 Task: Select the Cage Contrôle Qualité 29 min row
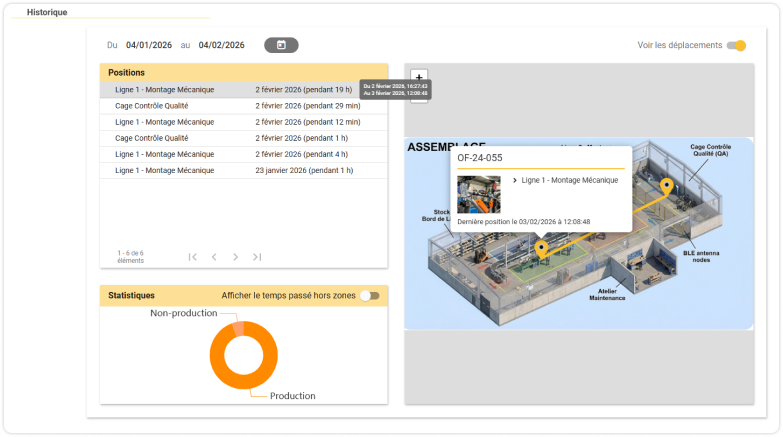point(244,106)
